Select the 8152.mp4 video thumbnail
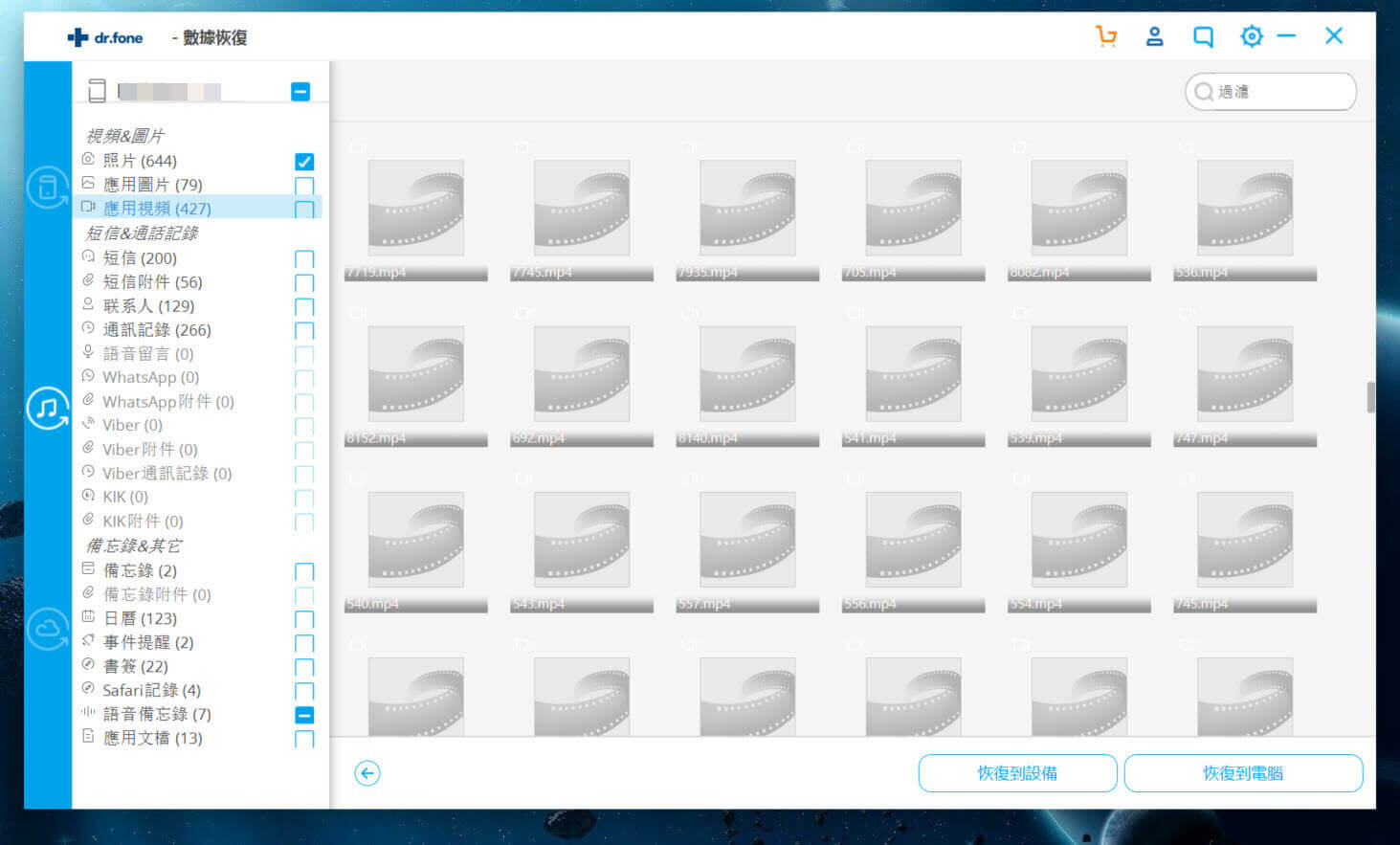The width and height of the screenshot is (1400, 845). pos(415,374)
